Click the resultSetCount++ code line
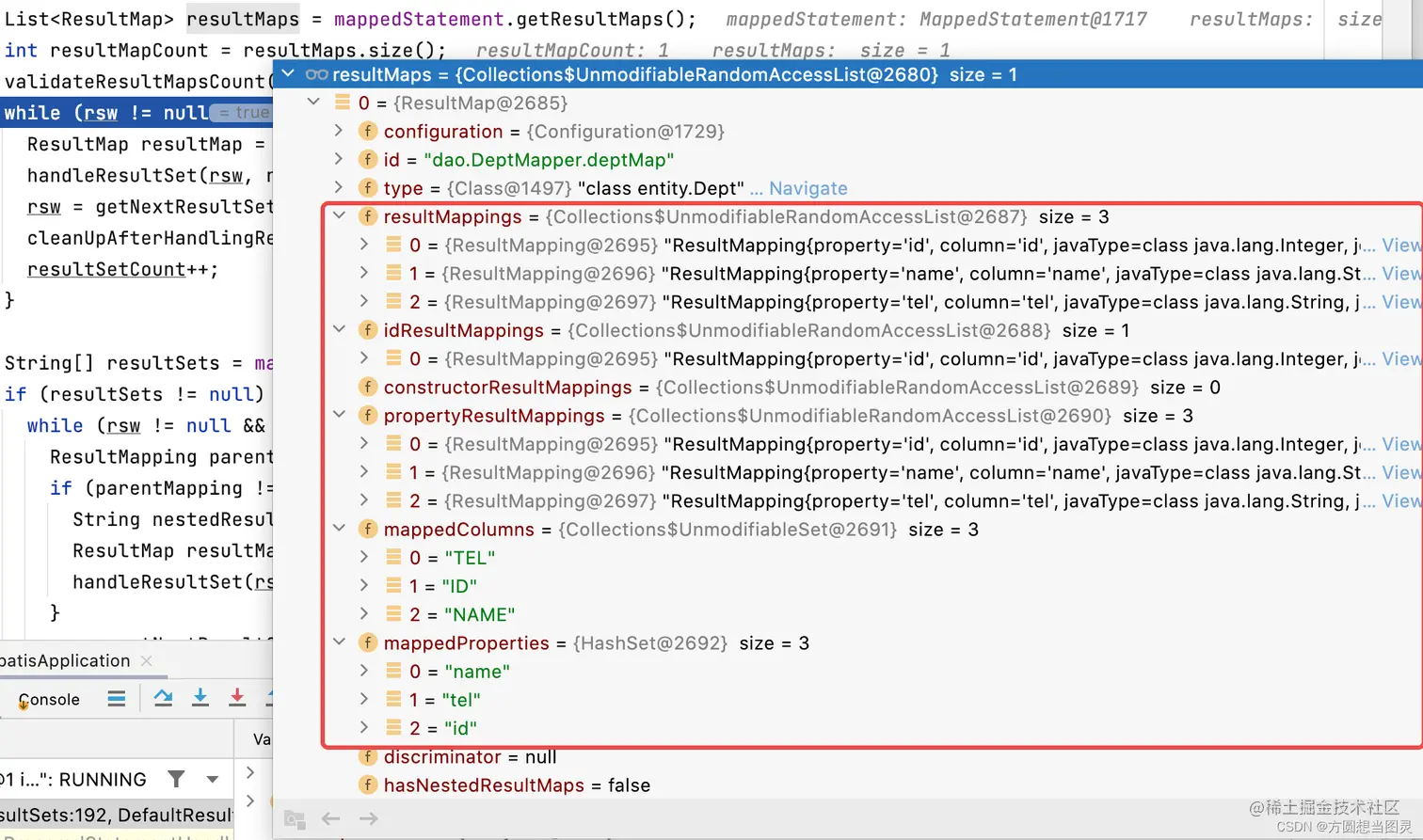Viewport: 1423px width, 840px height. point(122,269)
